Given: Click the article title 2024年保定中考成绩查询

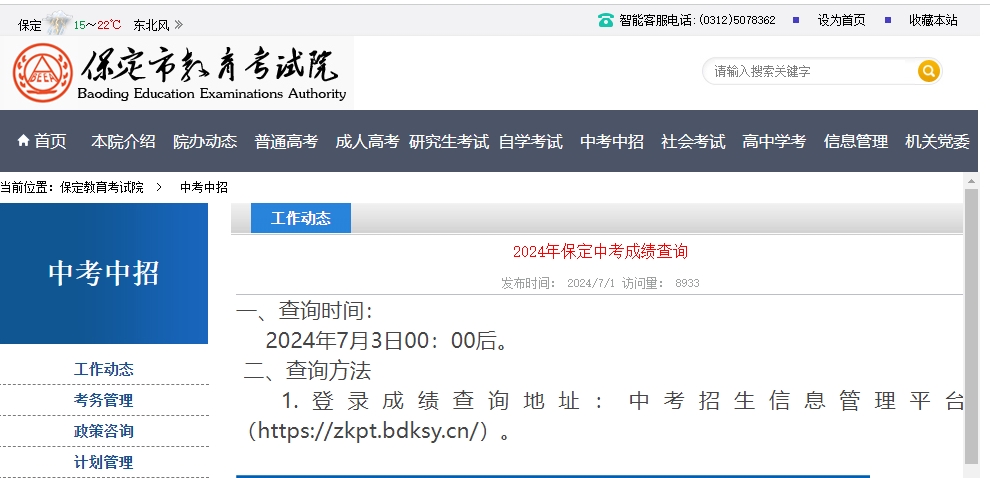Looking at the screenshot, I should pos(600,251).
